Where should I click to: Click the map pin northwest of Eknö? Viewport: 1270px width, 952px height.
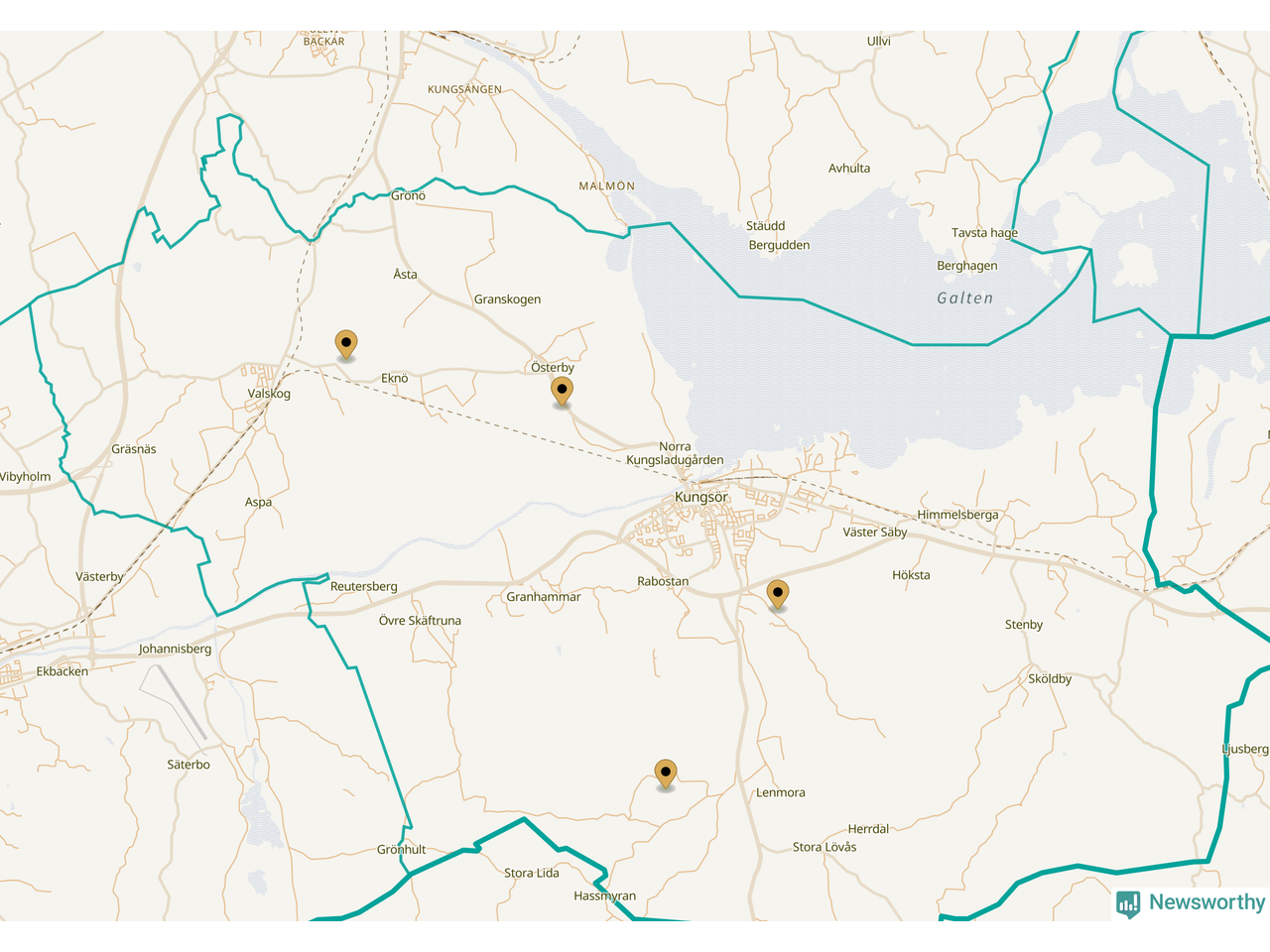pyautogui.click(x=345, y=344)
